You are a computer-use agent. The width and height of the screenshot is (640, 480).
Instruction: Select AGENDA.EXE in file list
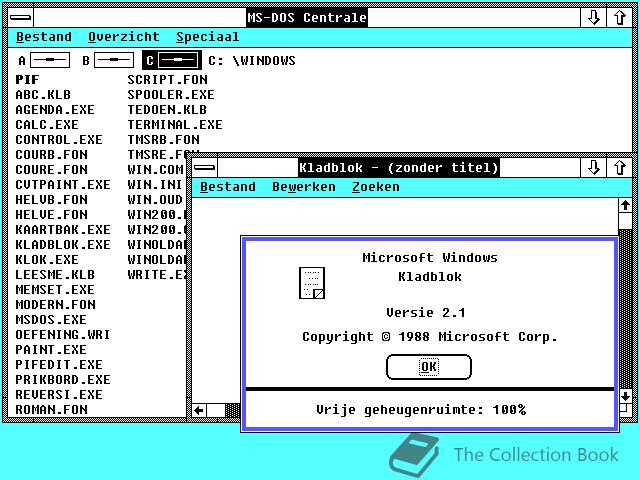pos(55,110)
